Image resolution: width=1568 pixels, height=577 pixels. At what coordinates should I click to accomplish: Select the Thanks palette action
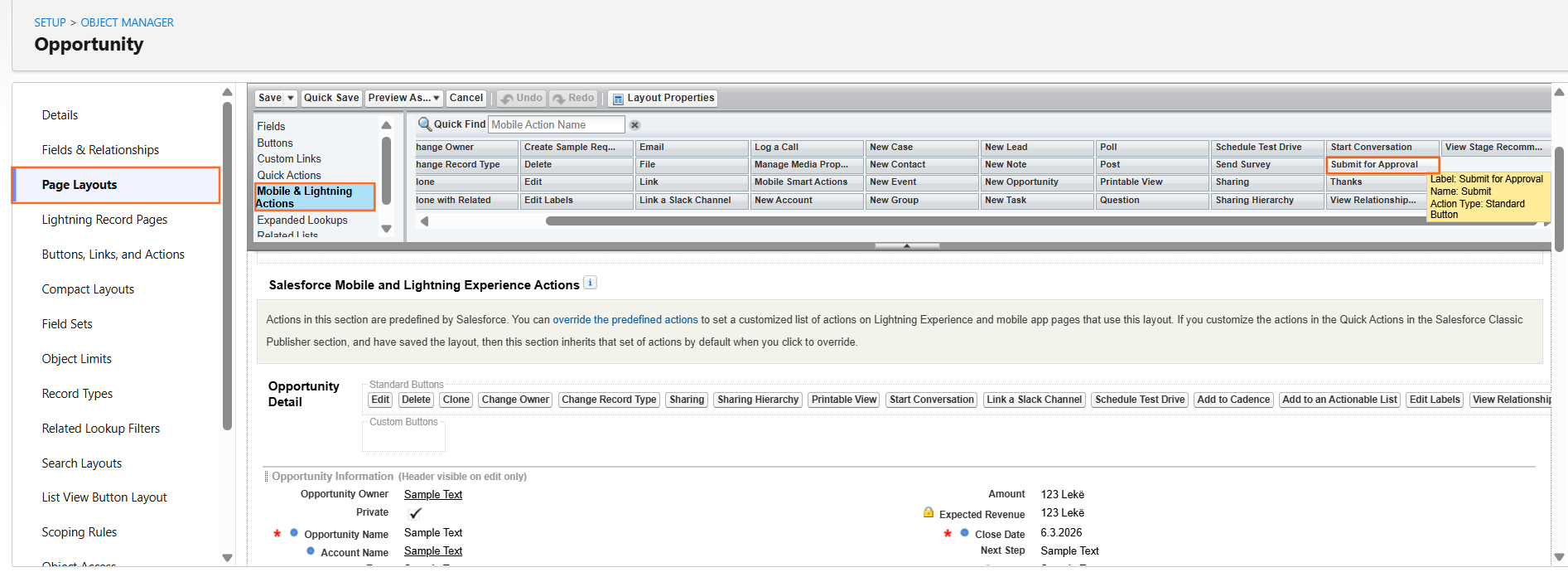pos(1377,182)
